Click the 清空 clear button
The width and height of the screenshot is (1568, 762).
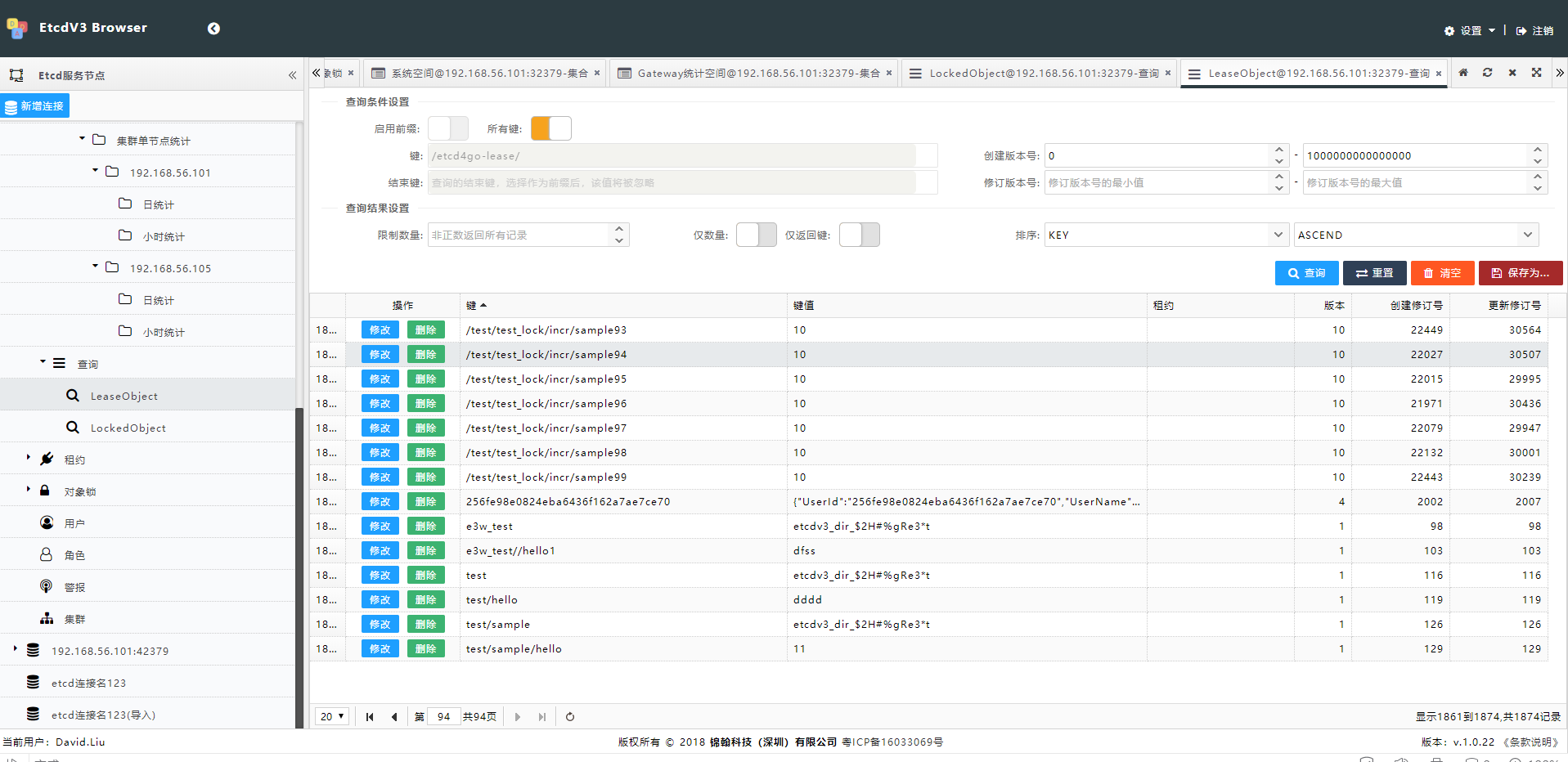coord(1443,273)
